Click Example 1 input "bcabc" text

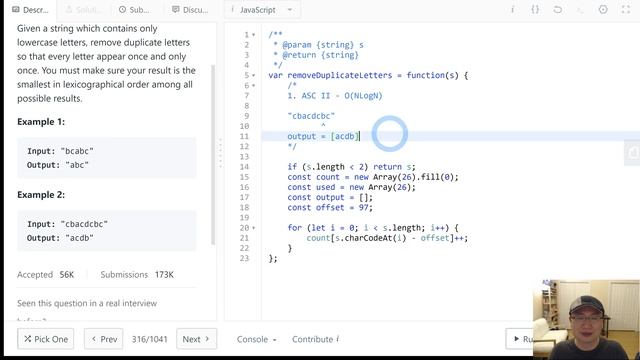tap(60, 151)
